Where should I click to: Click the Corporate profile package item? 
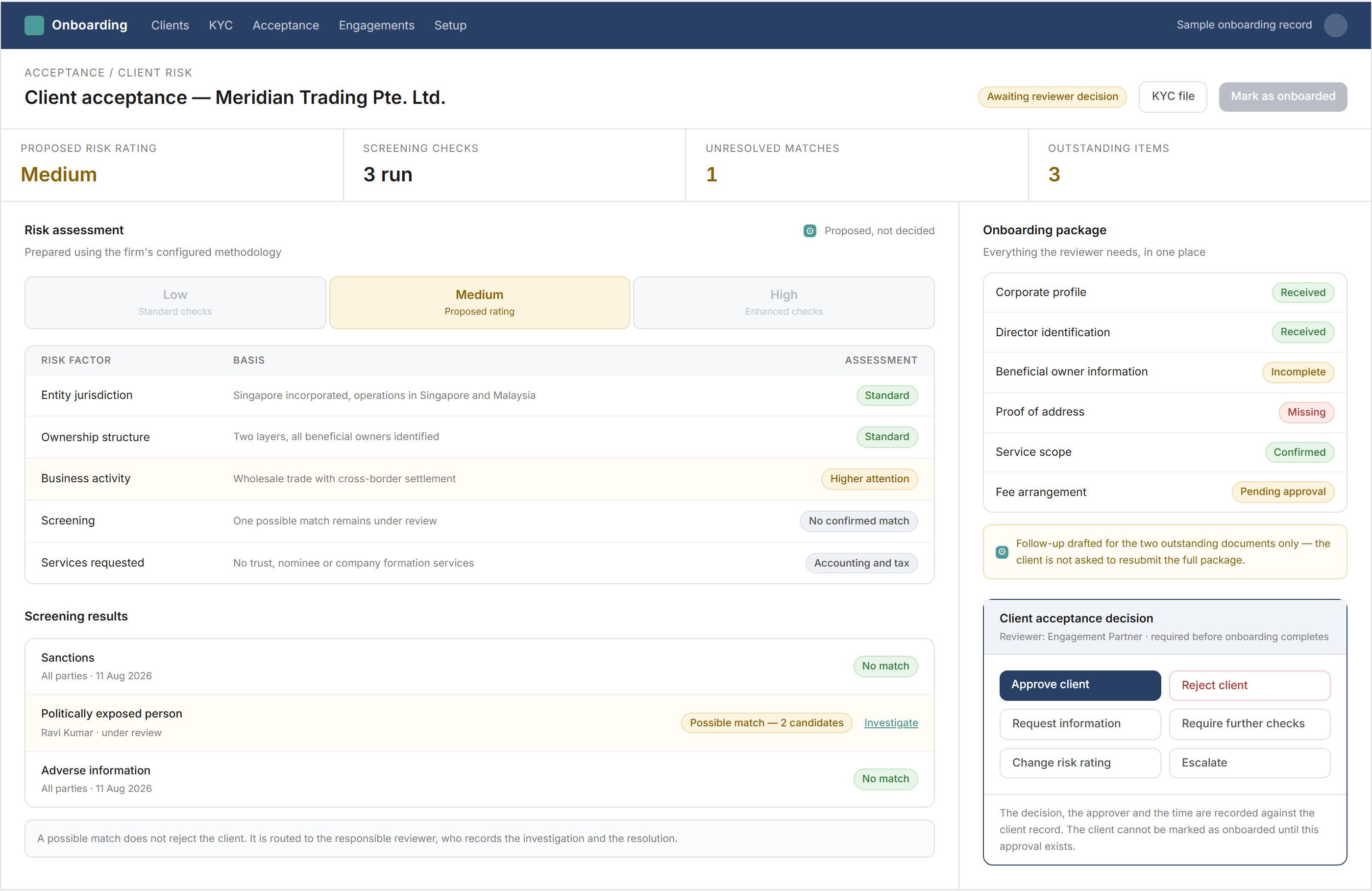click(x=1164, y=293)
